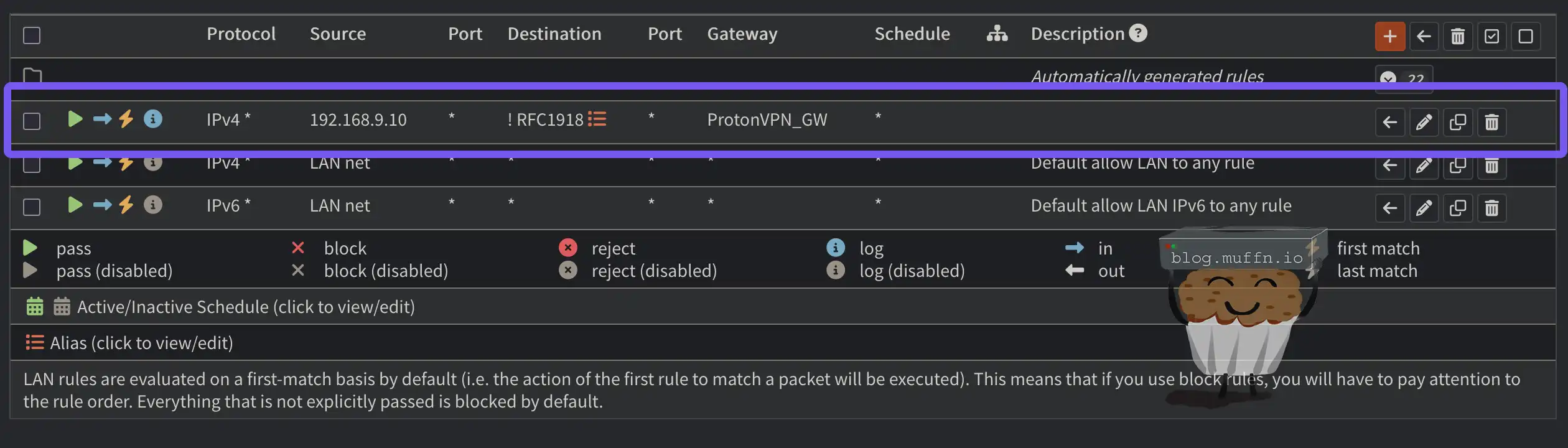The width and height of the screenshot is (1568, 448).
Task: Check the select-all checkbox in table header
Action: click(32, 35)
